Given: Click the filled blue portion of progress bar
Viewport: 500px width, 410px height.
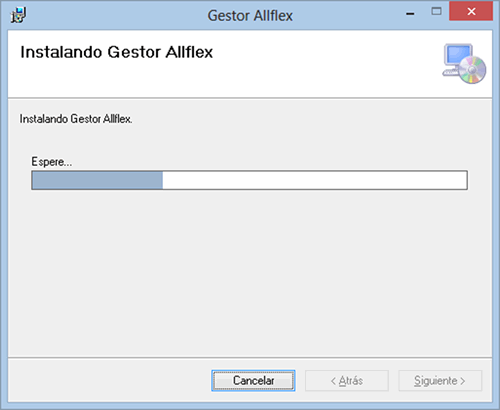Looking at the screenshot, I should pos(97,180).
